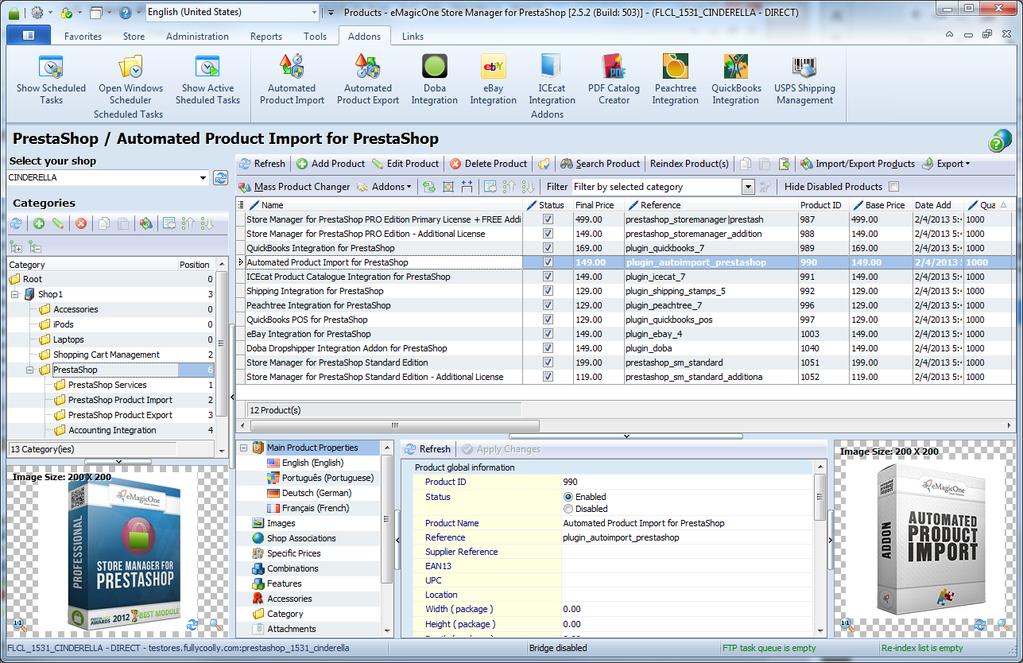The height and width of the screenshot is (663, 1023).
Task: Click the Supplier Reference input field
Action: pos(687,552)
